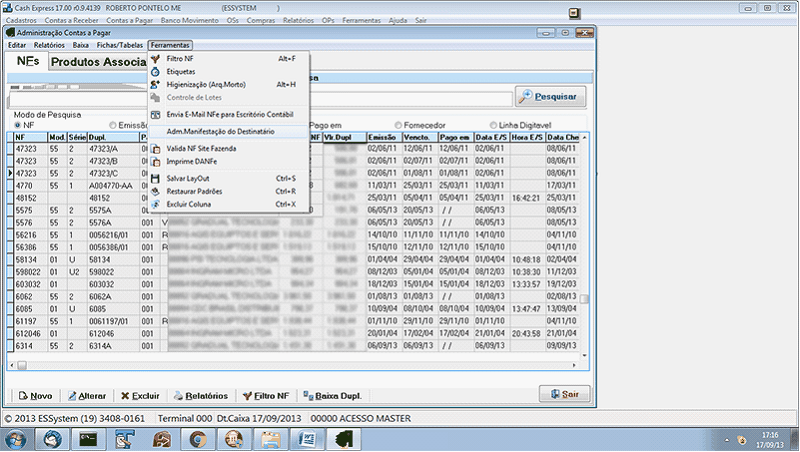Click the Salvar LayOut floppy disk icon

(x=155, y=178)
